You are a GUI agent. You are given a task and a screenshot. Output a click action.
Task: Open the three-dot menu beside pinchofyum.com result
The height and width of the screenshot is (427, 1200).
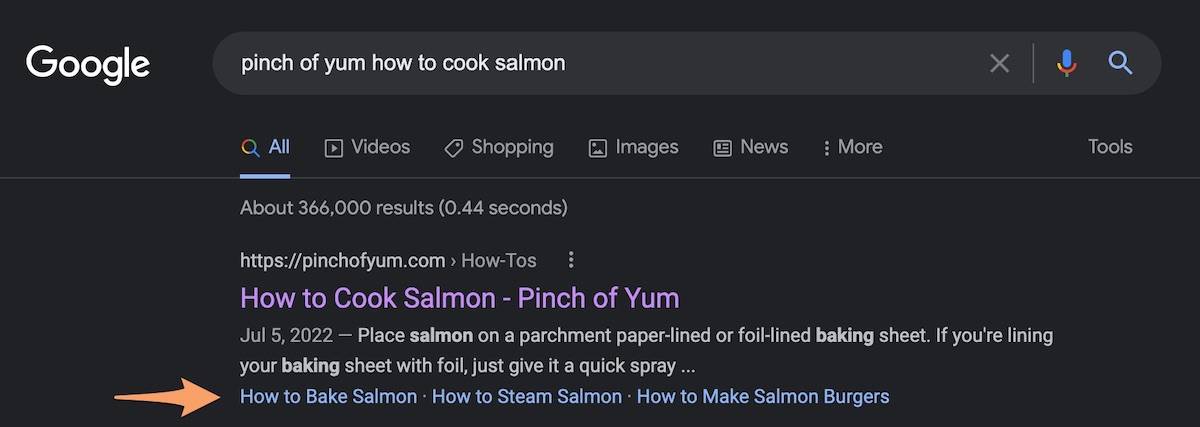[x=571, y=260]
